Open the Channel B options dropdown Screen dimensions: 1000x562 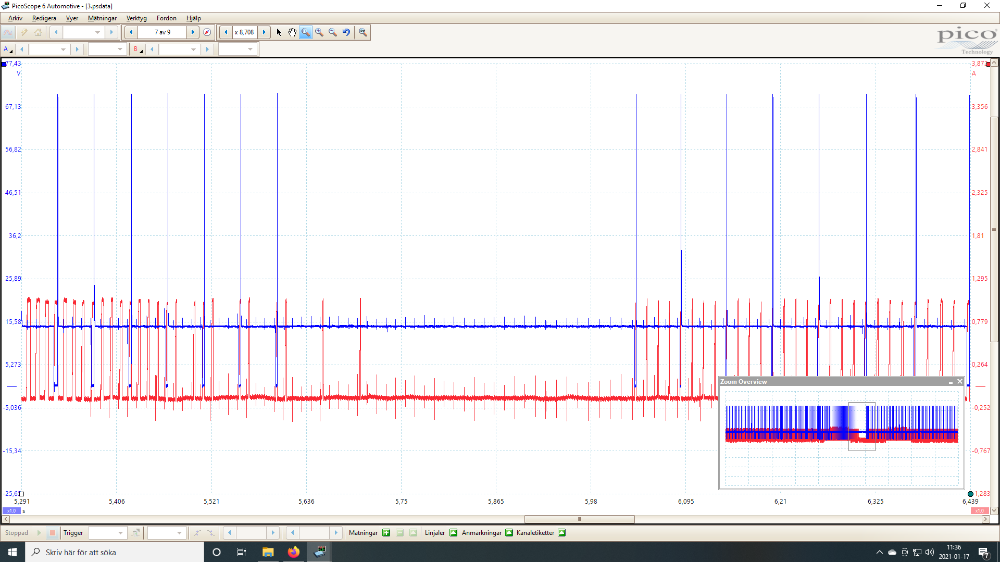coord(136,49)
